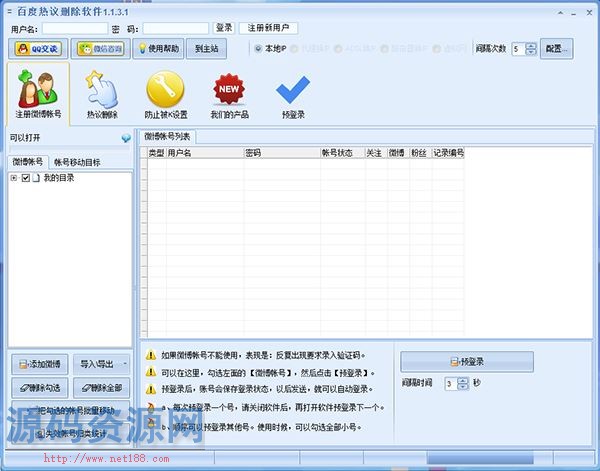Open the 导入导出 dropdown arrow
Screen dimensions: 600x471
(x=125, y=364)
